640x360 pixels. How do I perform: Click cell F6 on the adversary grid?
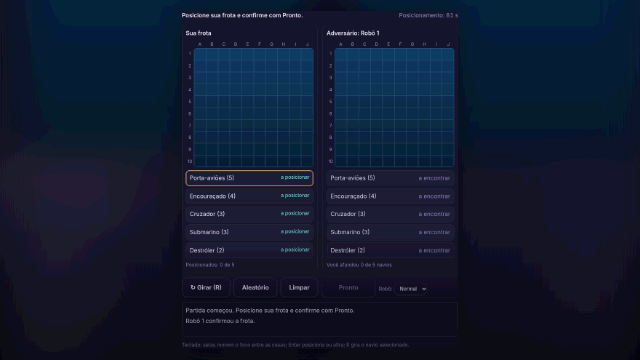400,113
